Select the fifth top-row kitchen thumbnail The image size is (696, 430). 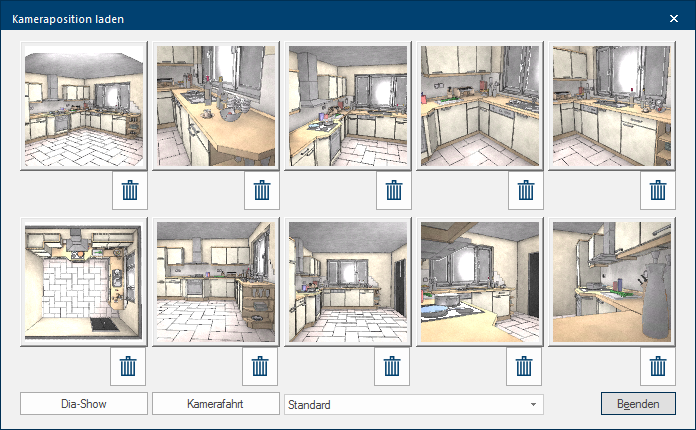[613, 107]
